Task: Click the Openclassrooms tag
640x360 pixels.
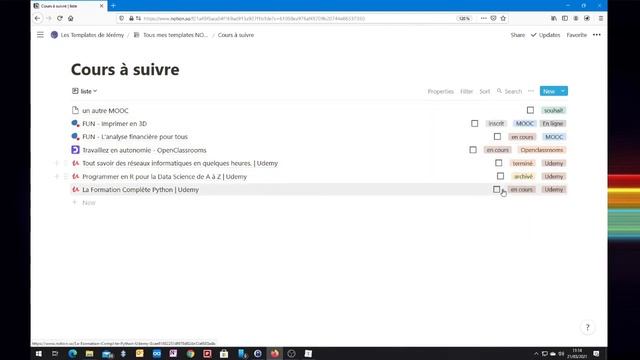Action: tap(542, 150)
